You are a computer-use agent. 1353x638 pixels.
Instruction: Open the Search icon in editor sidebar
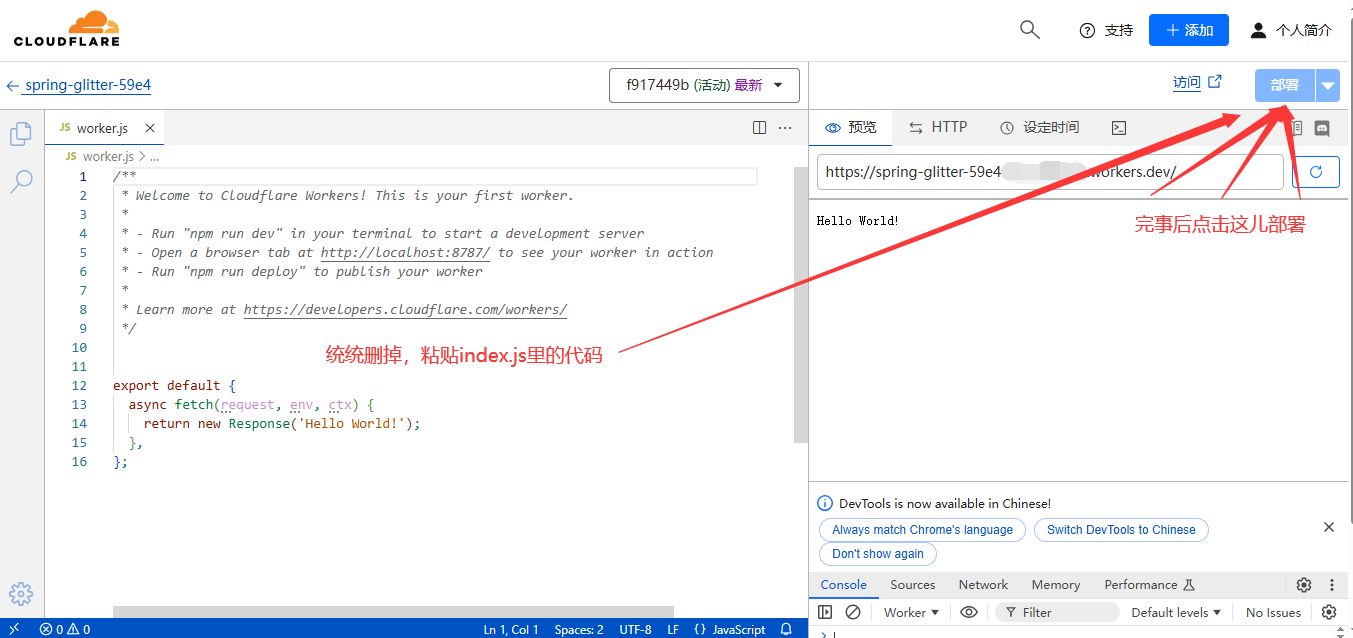point(20,181)
